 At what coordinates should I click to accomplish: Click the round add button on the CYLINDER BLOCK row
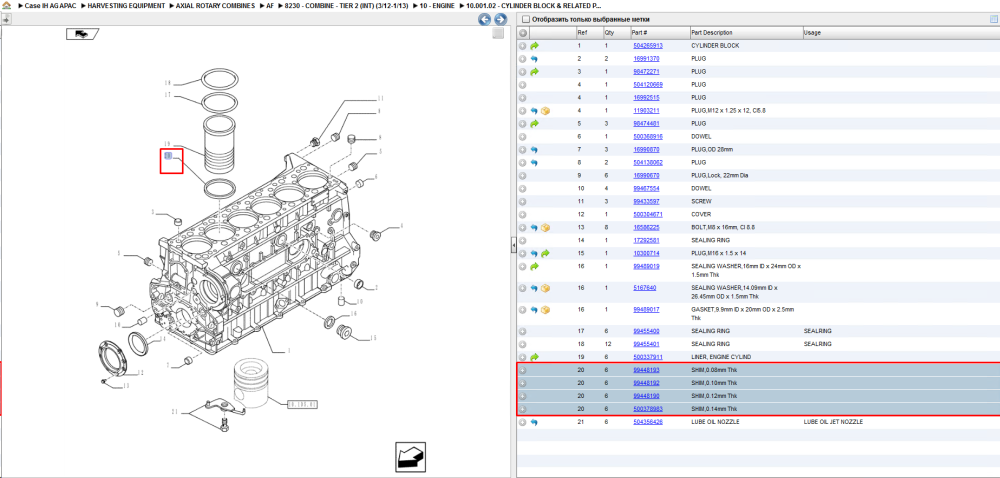point(523,46)
